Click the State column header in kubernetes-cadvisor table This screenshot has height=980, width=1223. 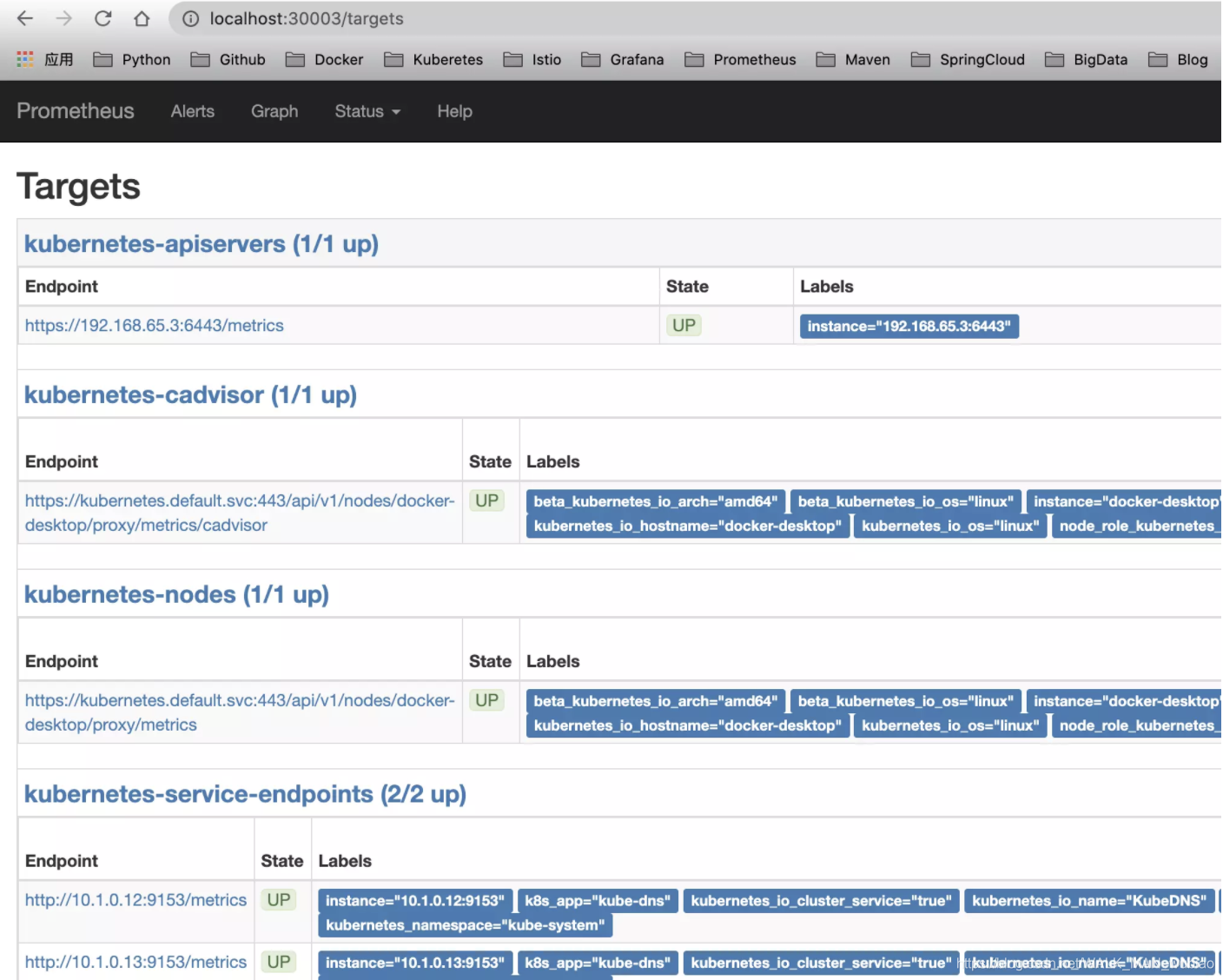(x=491, y=462)
